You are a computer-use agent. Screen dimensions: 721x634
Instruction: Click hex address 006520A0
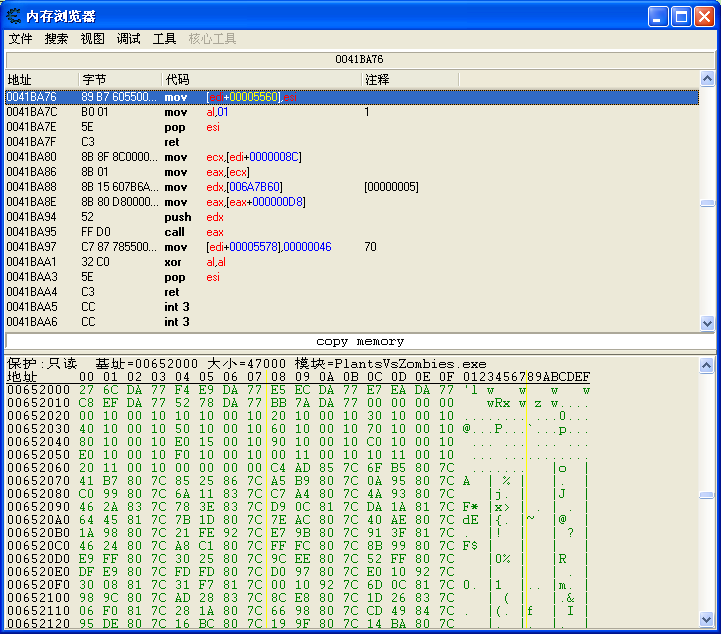[39, 520]
